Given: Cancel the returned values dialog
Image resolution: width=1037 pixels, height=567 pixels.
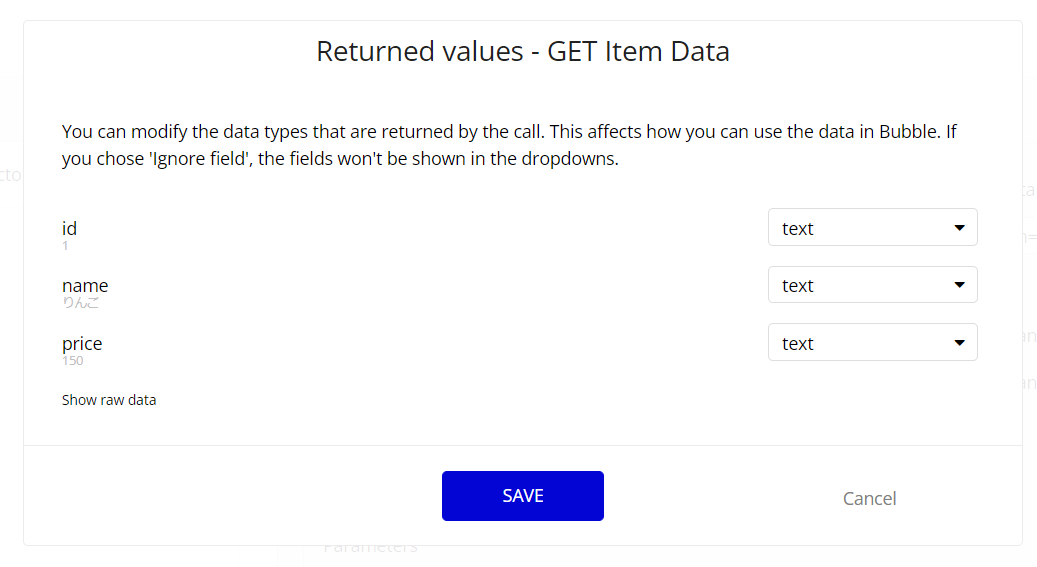Looking at the screenshot, I should coord(869,498).
